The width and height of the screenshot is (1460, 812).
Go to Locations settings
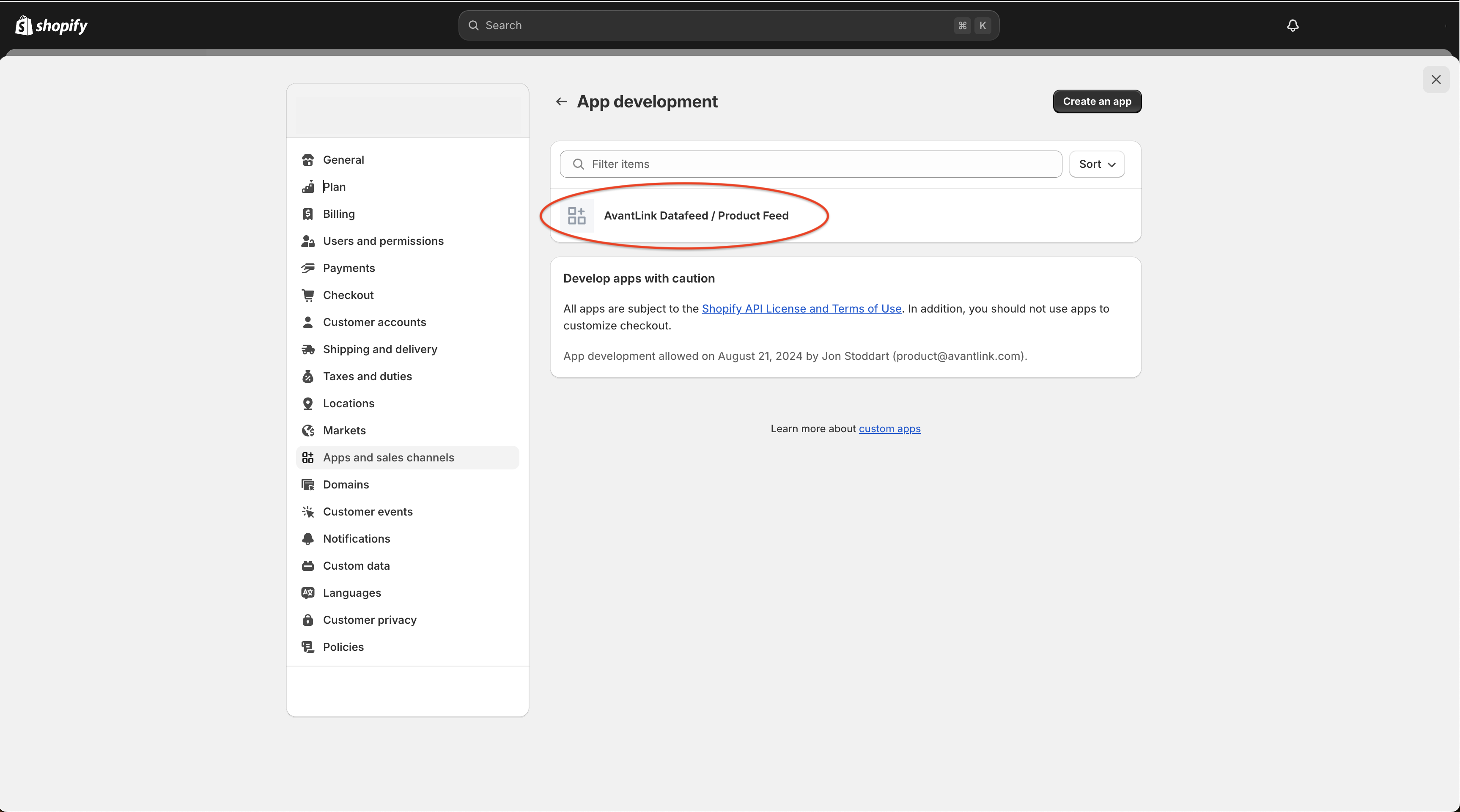tap(407, 403)
